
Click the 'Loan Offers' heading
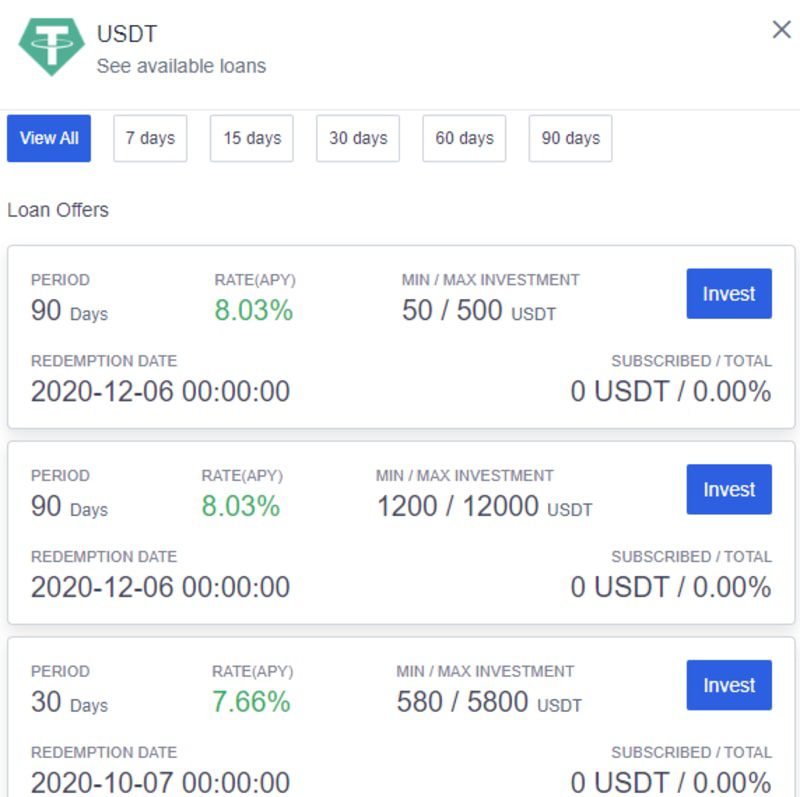pos(58,210)
